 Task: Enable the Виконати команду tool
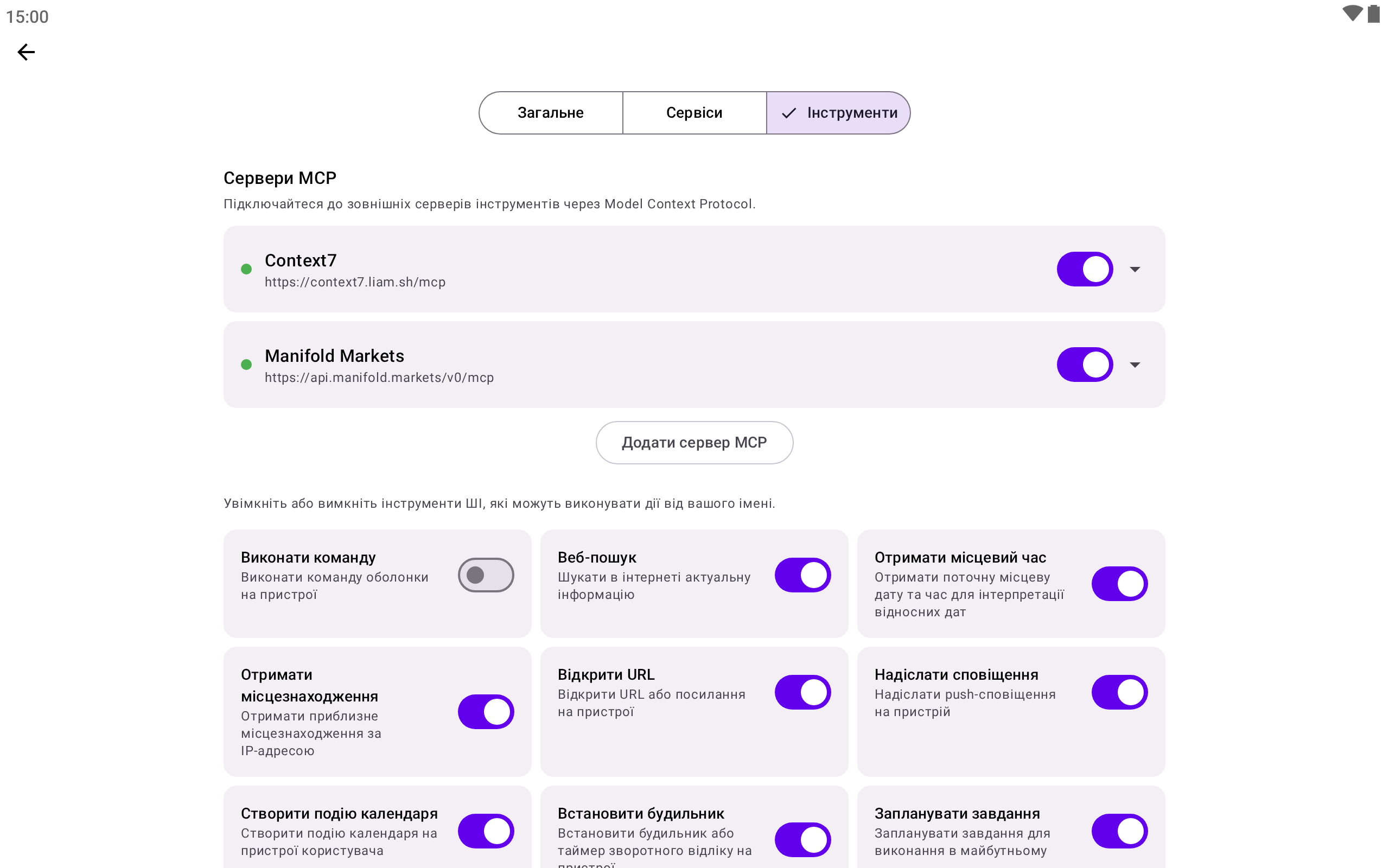pos(486,575)
